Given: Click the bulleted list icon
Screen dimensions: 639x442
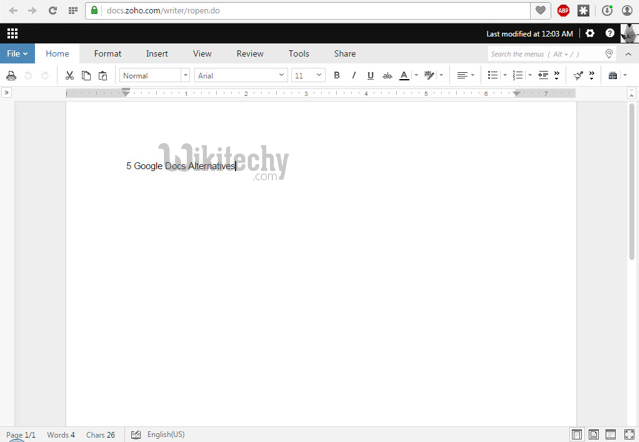Looking at the screenshot, I should click(x=491, y=75).
